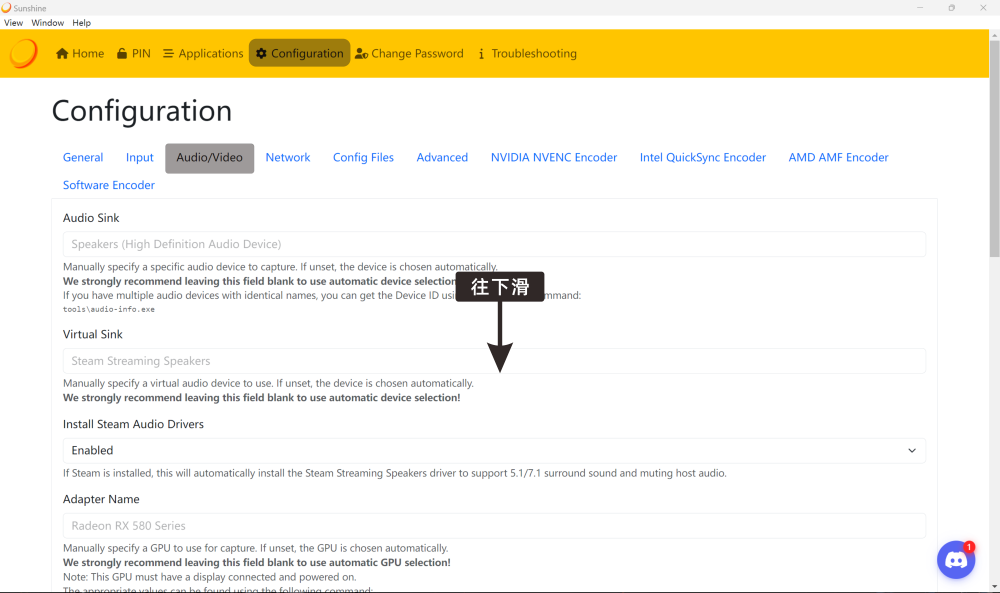Click the PIN lock icon
Screen dimensions: 1000x593
click(x=122, y=54)
